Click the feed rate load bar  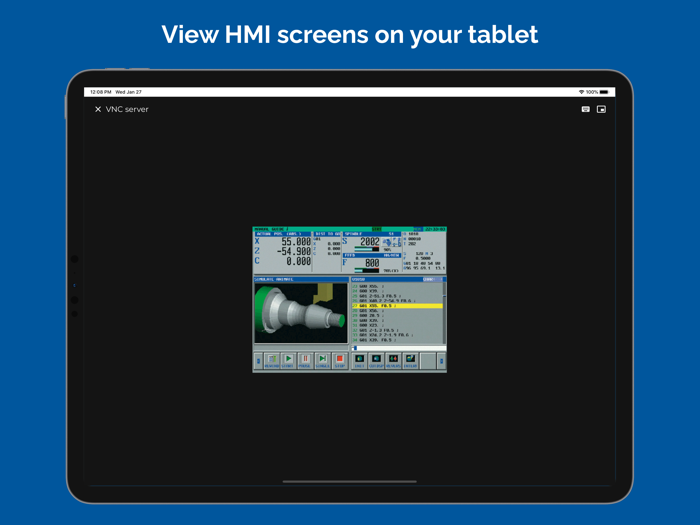coord(367,270)
